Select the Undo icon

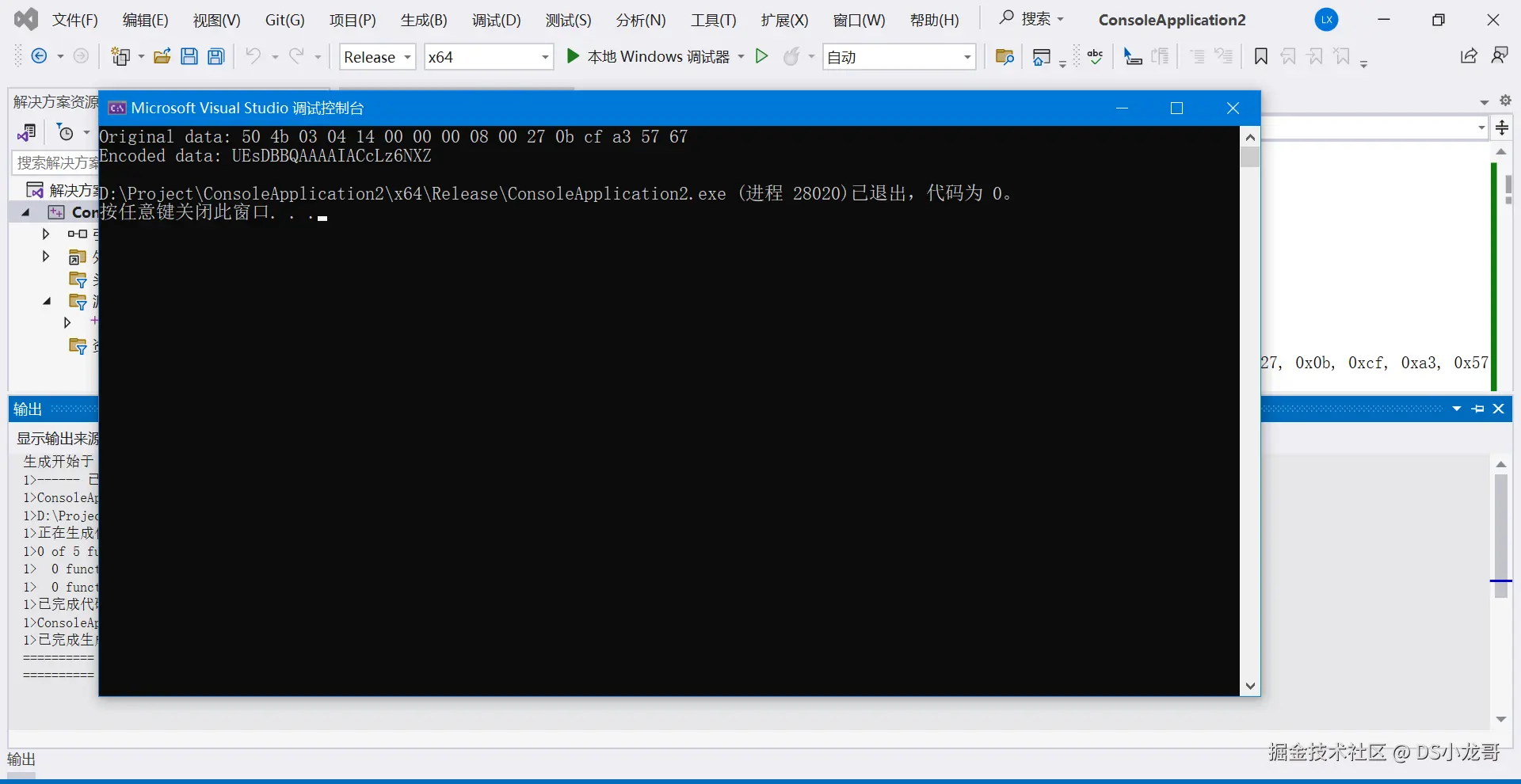click(x=253, y=56)
